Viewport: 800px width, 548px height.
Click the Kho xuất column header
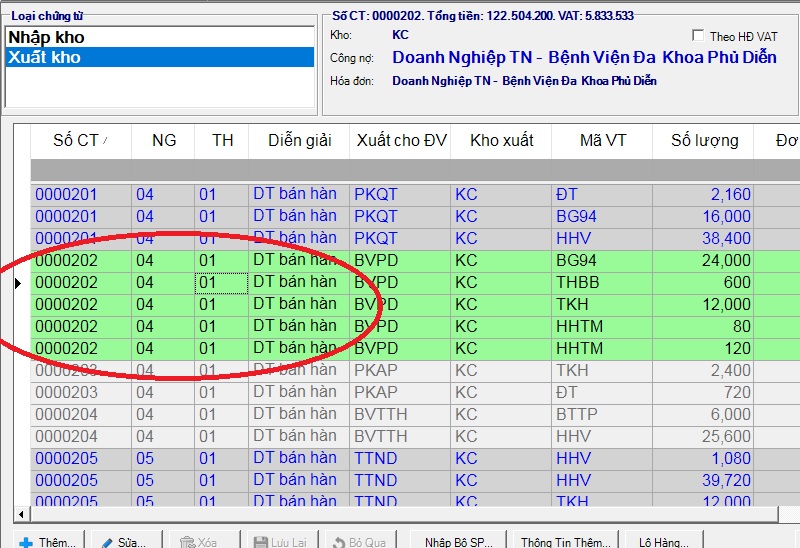click(502, 140)
